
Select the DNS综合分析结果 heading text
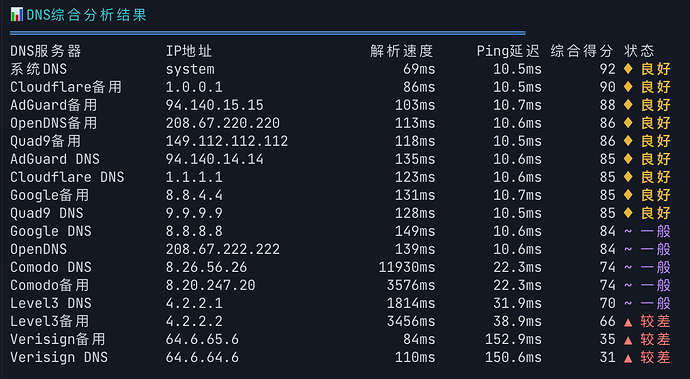click(x=86, y=15)
